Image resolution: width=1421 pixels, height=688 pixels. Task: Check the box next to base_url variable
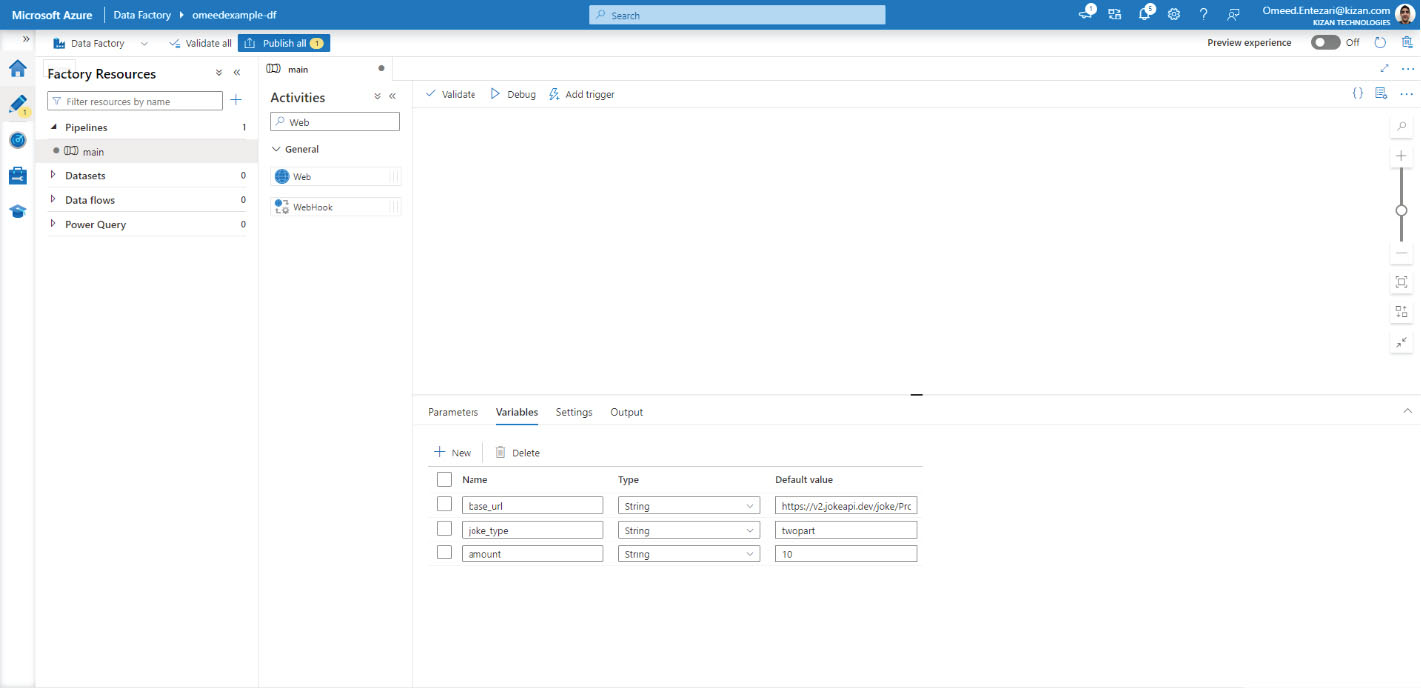tap(444, 505)
